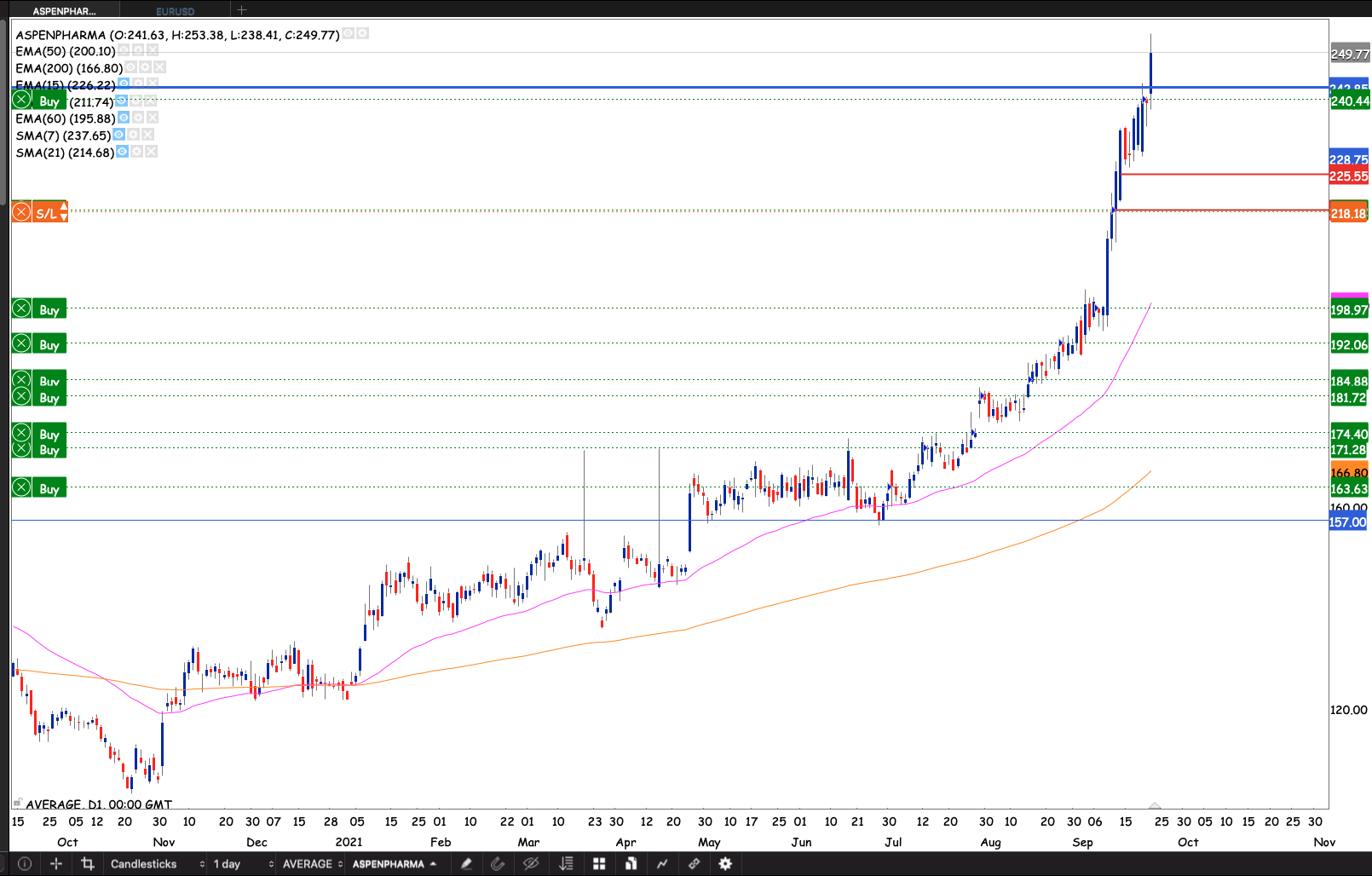The height and width of the screenshot is (876, 1372).
Task: Click the chart settings gear icon
Action: coord(725,863)
